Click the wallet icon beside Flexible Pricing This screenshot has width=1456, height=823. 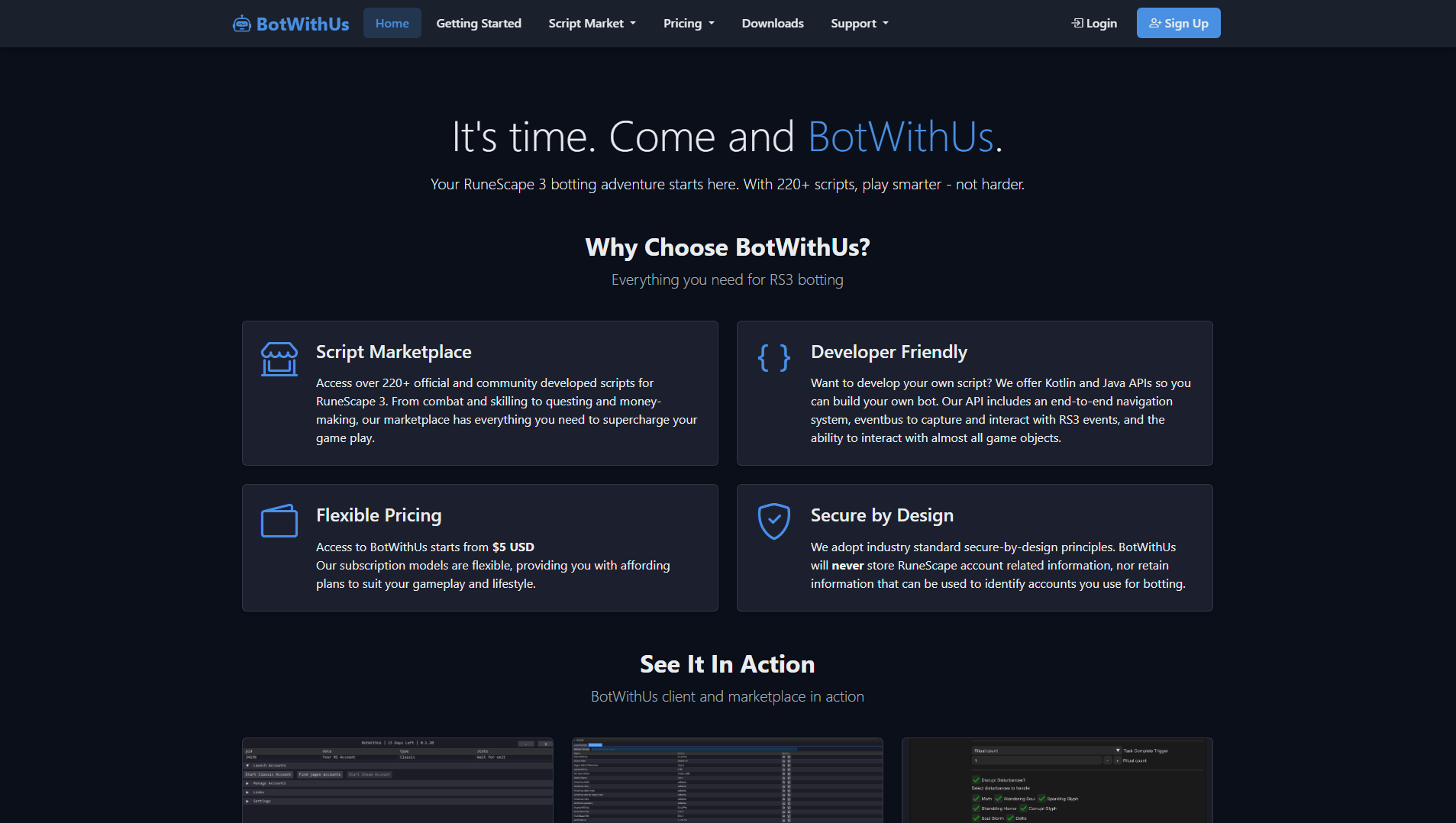(279, 521)
